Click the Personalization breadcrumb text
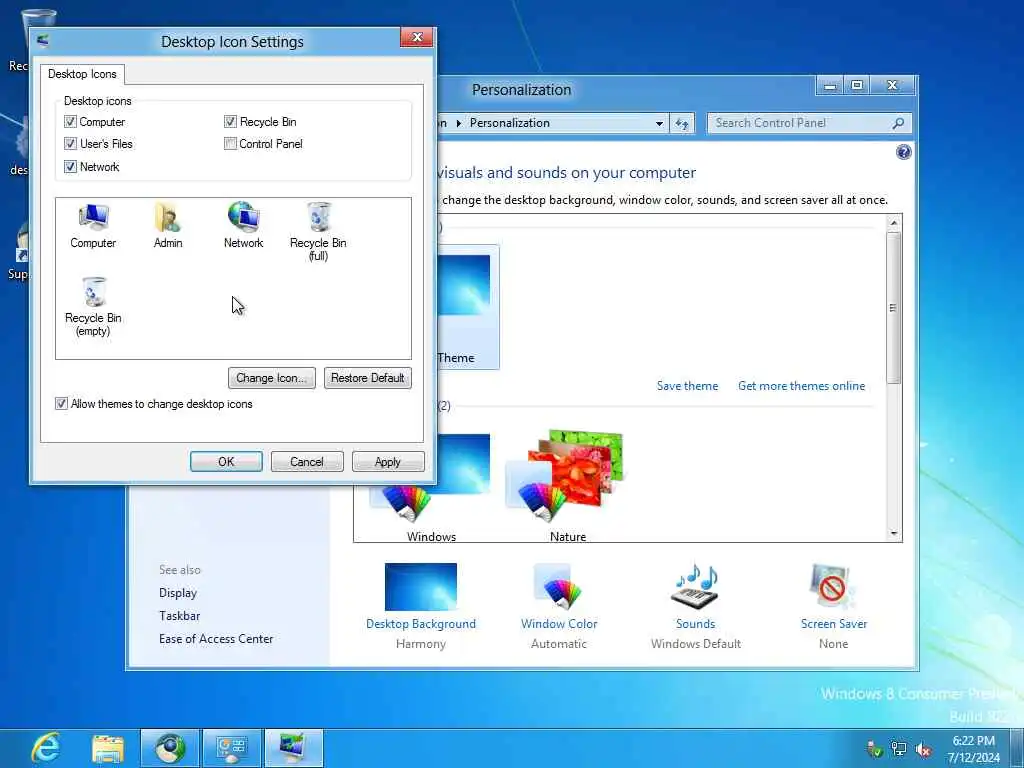This screenshot has height=768, width=1024. 509,123
